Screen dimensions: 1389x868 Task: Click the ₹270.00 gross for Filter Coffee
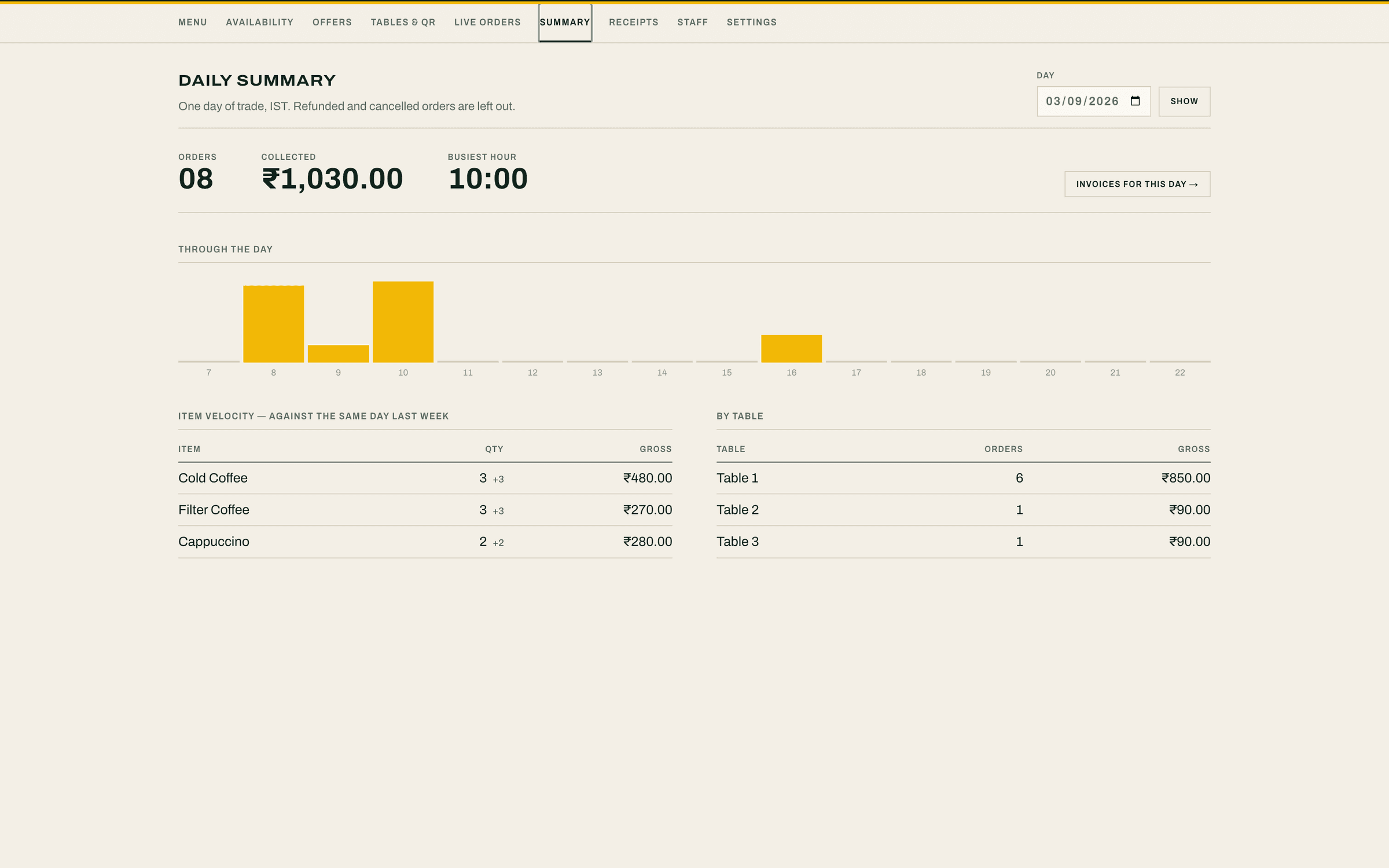click(x=648, y=510)
